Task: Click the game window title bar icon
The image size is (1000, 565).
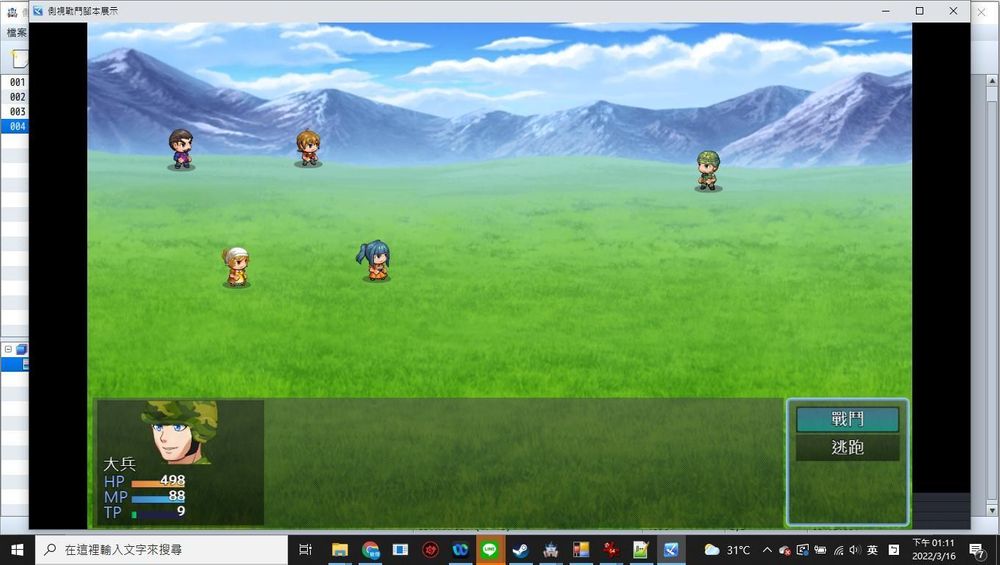Action: tap(38, 11)
